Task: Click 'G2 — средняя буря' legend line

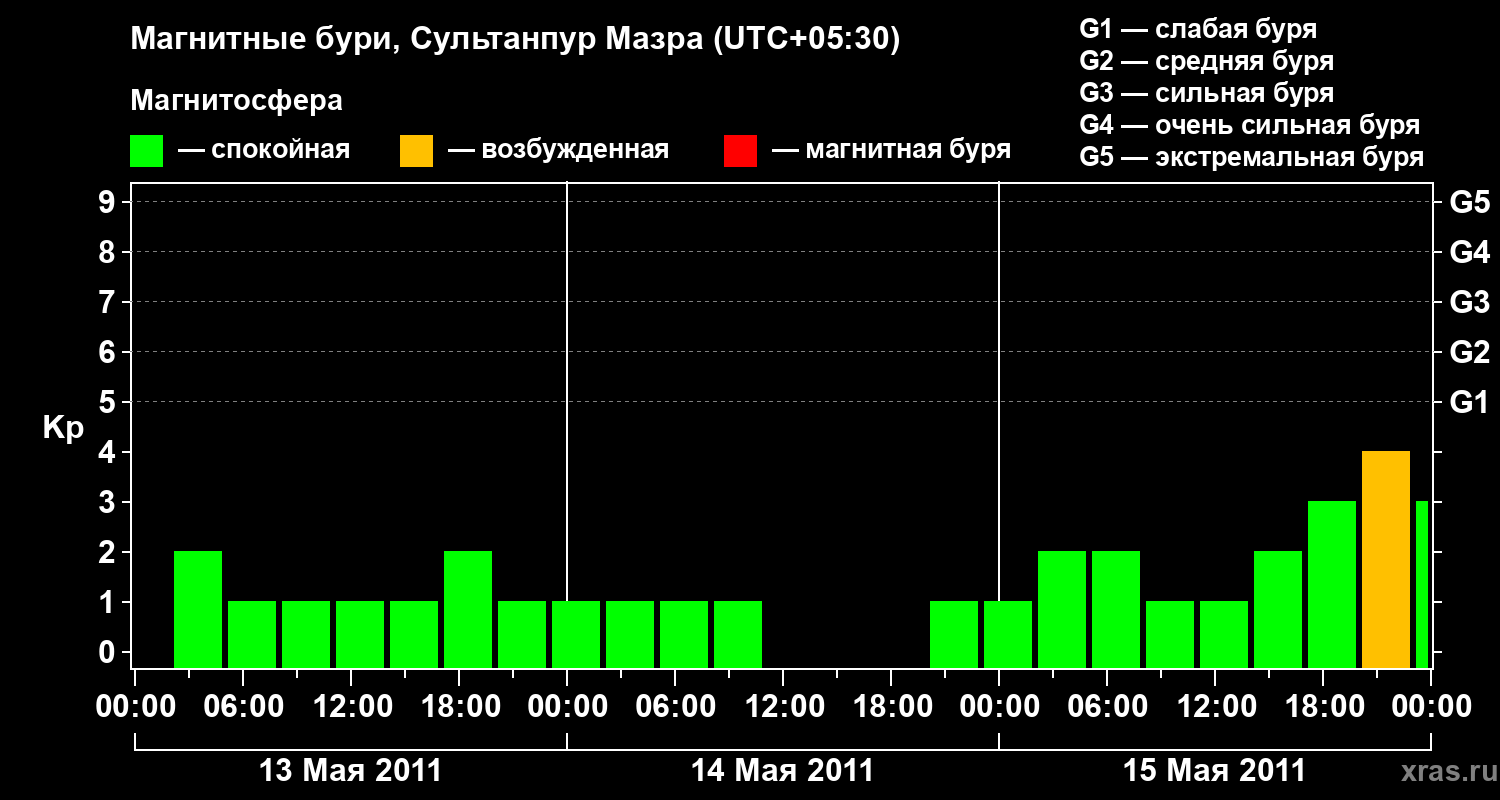Action: point(1206,61)
